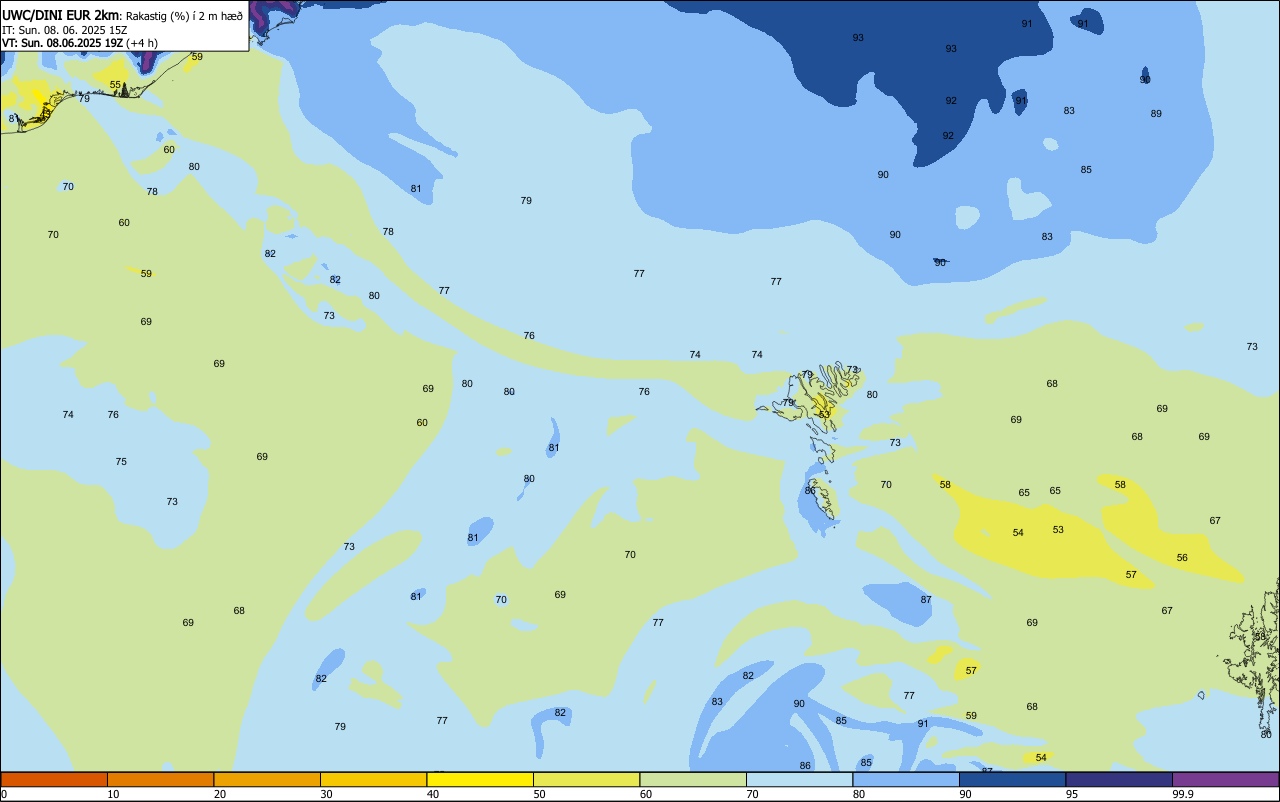
Task: Click the map humidity value '89'
Action: click(1156, 114)
